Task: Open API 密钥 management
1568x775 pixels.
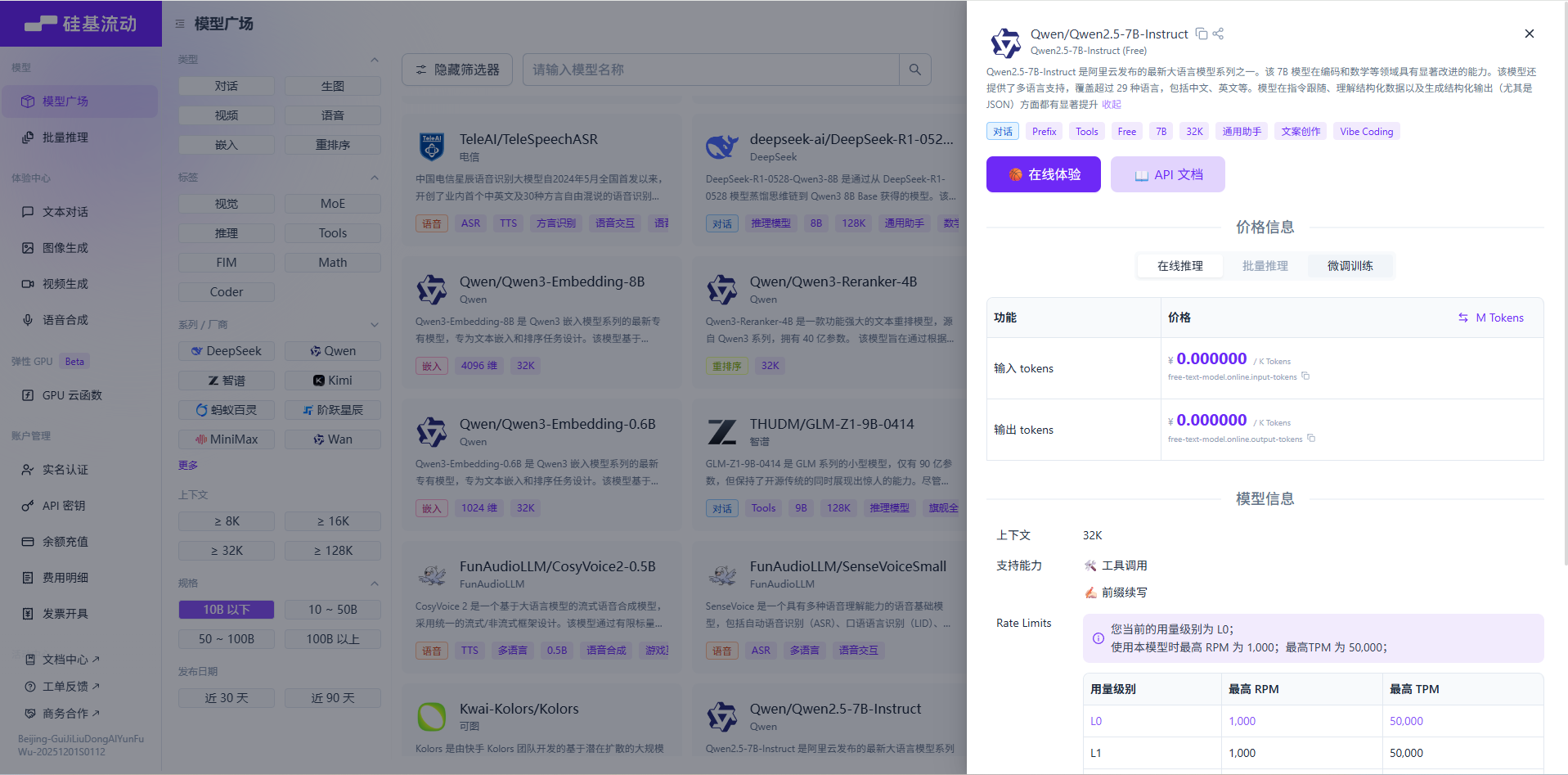Action: pos(79,506)
